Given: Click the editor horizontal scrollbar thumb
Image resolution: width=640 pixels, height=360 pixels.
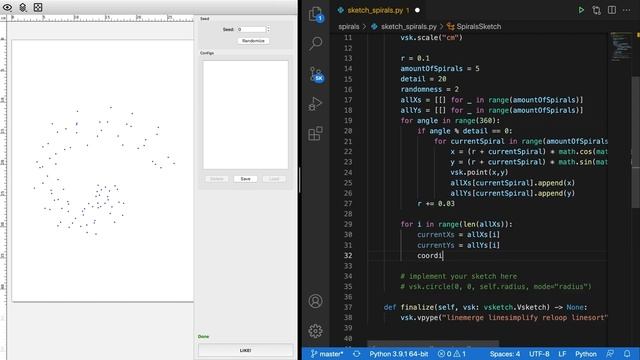Looking at the screenshot, I should [x=433, y=343].
